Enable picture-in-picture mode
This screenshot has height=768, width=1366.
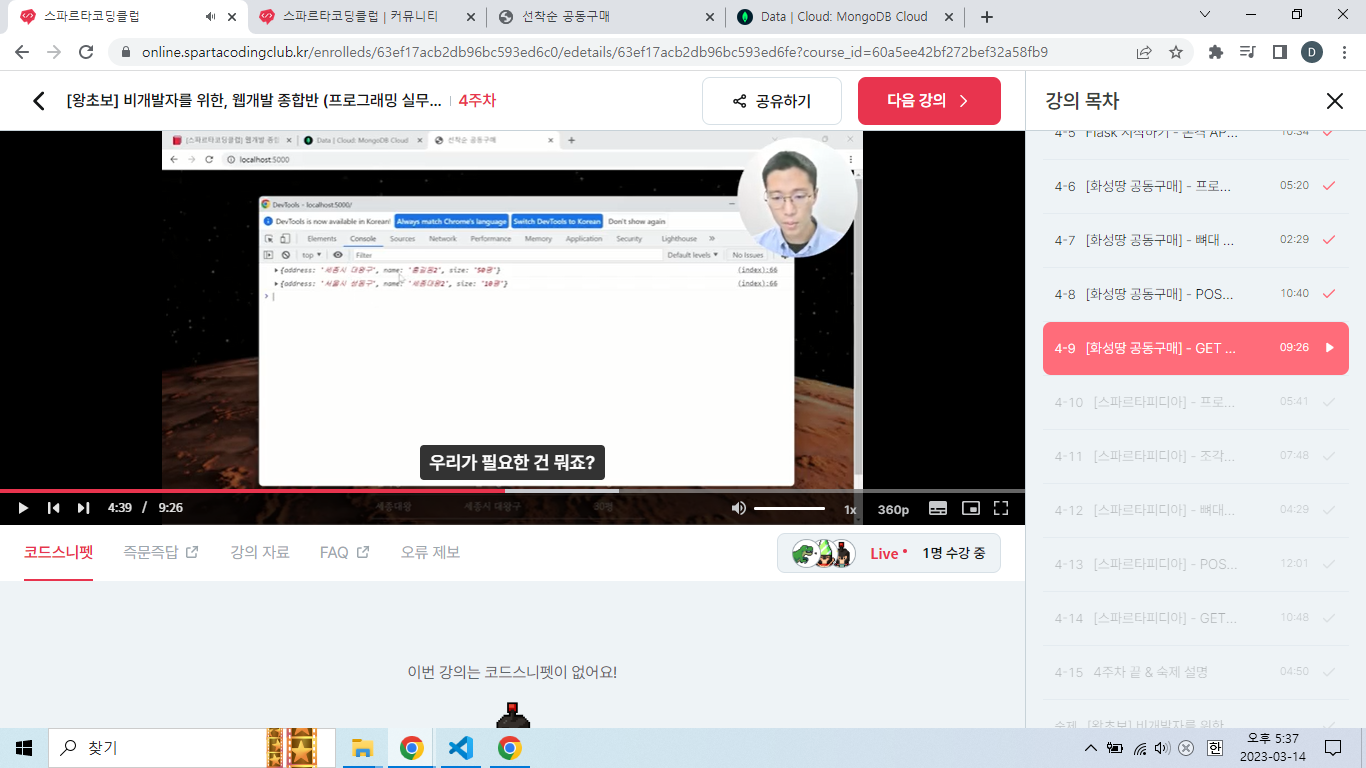[x=970, y=508]
